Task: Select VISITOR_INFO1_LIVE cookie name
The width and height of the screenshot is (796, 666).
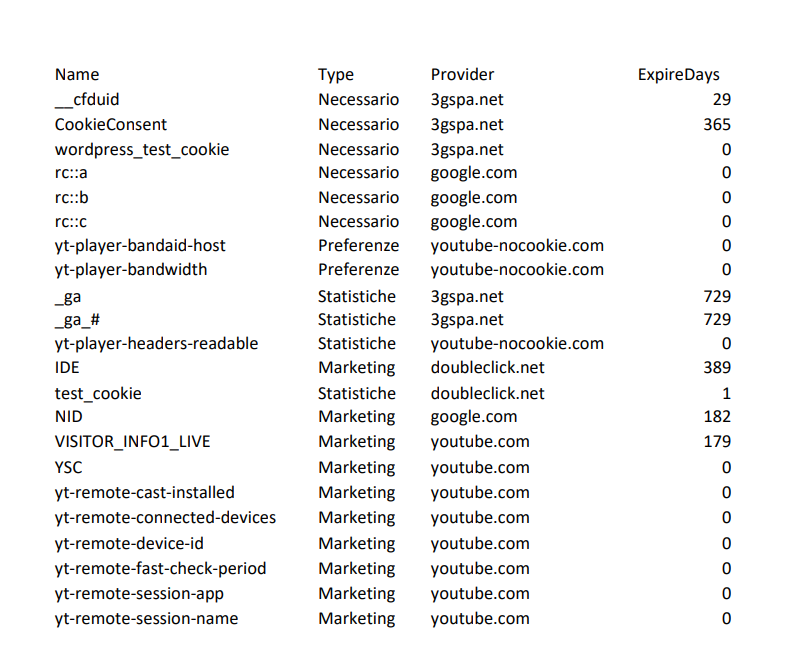Action: point(132,442)
